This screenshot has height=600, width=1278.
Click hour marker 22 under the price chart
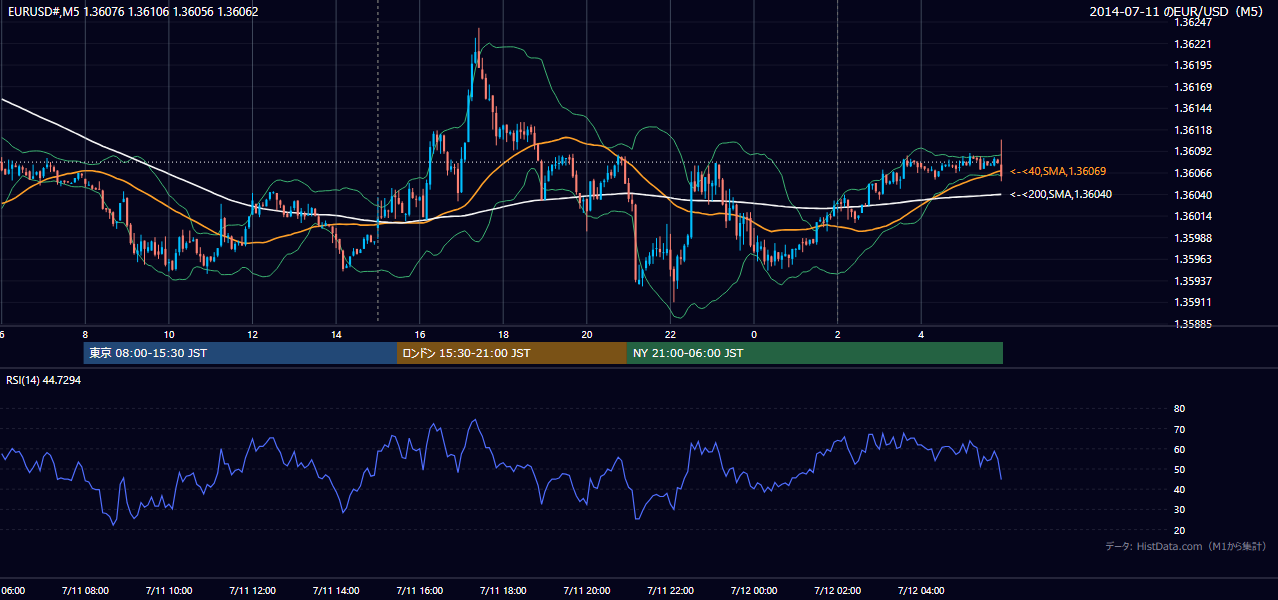click(x=670, y=334)
